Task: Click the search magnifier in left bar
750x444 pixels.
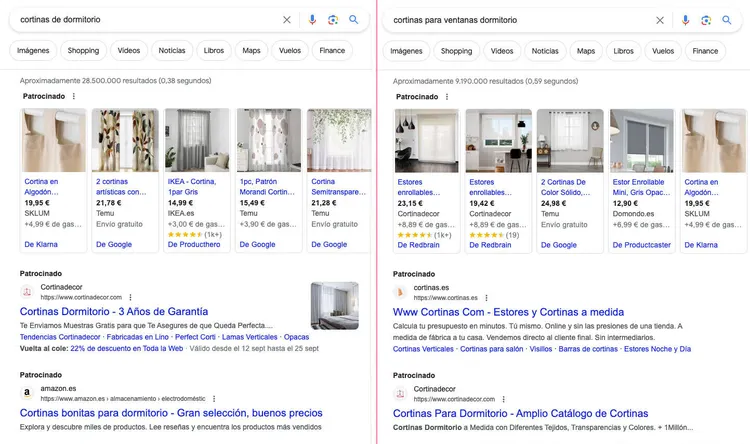Action: [x=353, y=20]
